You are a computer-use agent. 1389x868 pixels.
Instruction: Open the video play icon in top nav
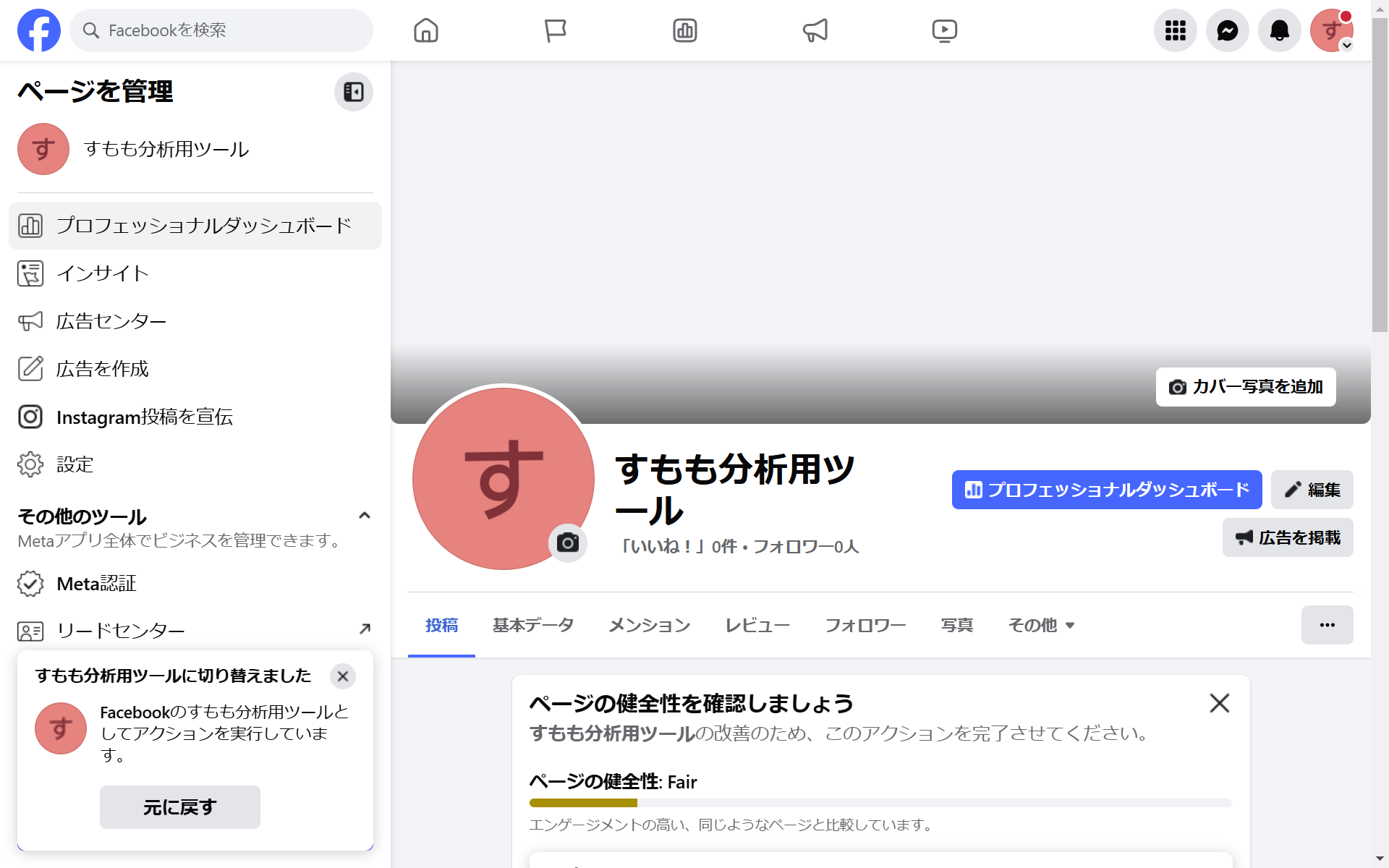(944, 30)
